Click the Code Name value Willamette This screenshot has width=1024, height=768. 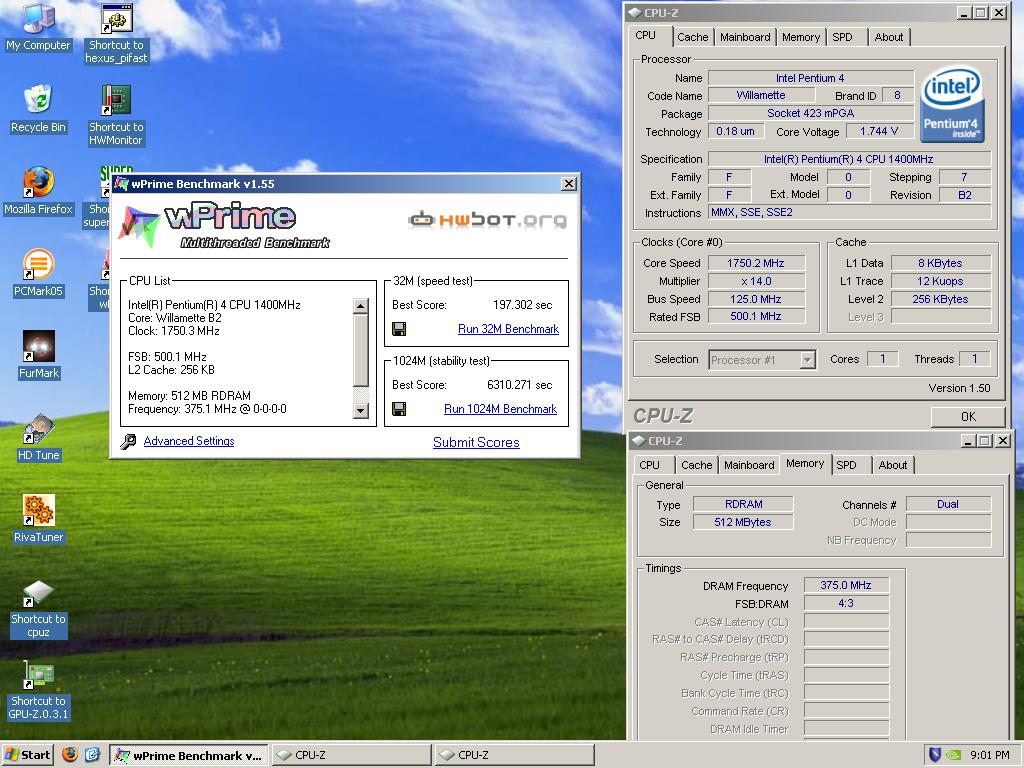(761, 95)
